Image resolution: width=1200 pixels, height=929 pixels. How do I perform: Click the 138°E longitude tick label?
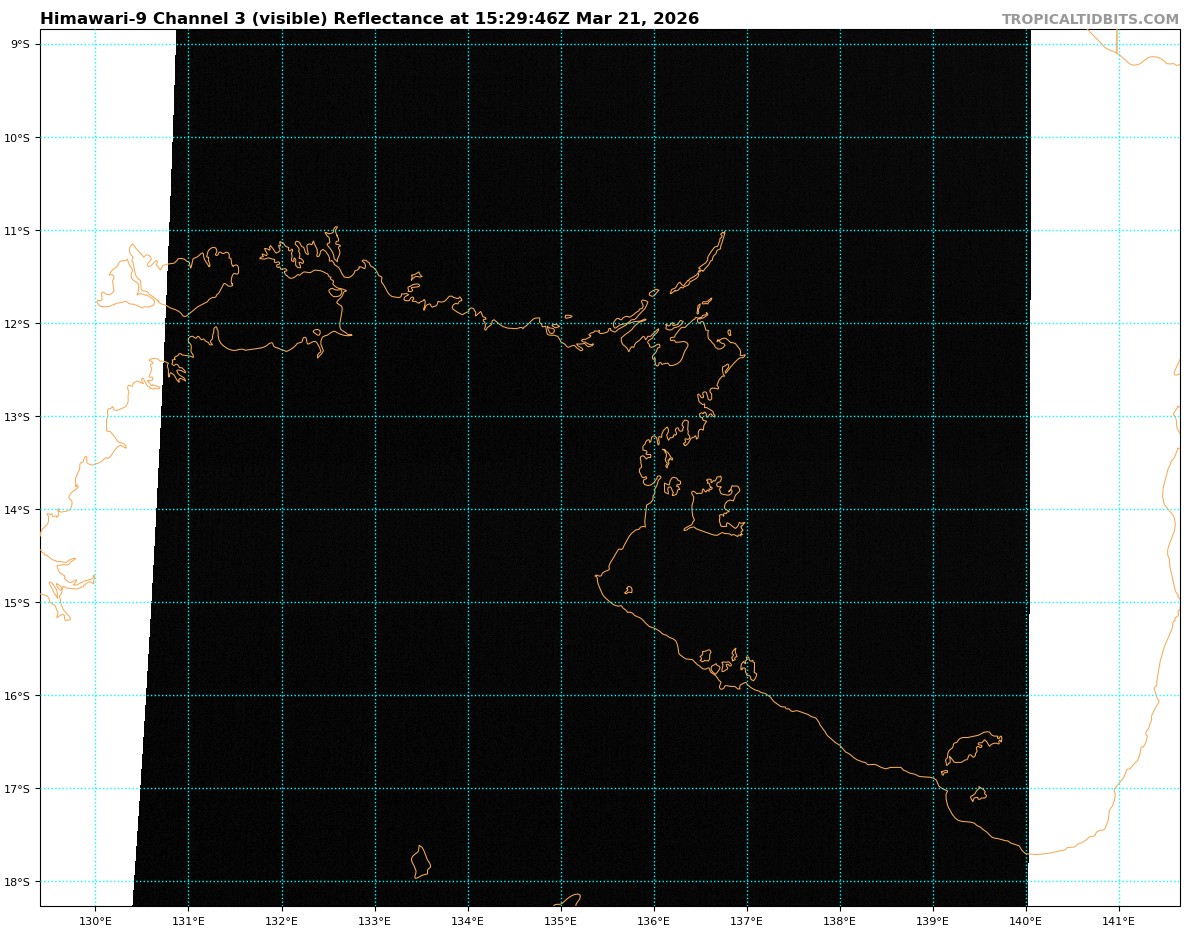click(840, 920)
